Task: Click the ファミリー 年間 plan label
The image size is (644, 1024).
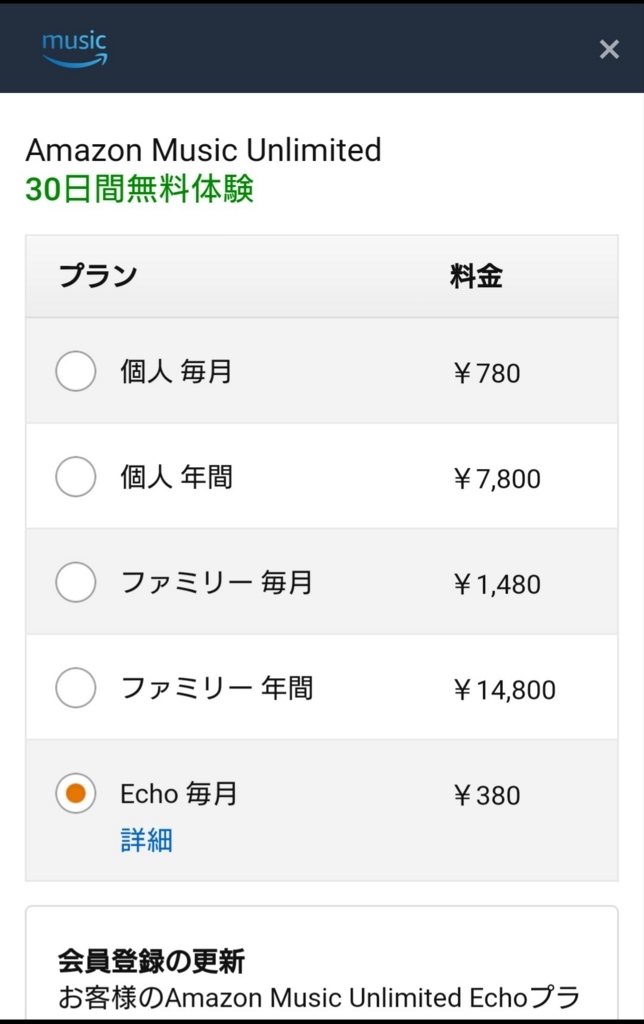Action: 217,688
